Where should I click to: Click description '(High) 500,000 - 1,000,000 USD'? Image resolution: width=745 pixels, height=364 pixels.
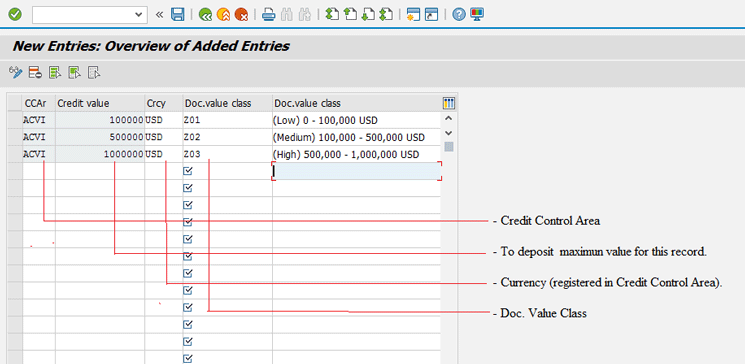pyautogui.click(x=357, y=154)
